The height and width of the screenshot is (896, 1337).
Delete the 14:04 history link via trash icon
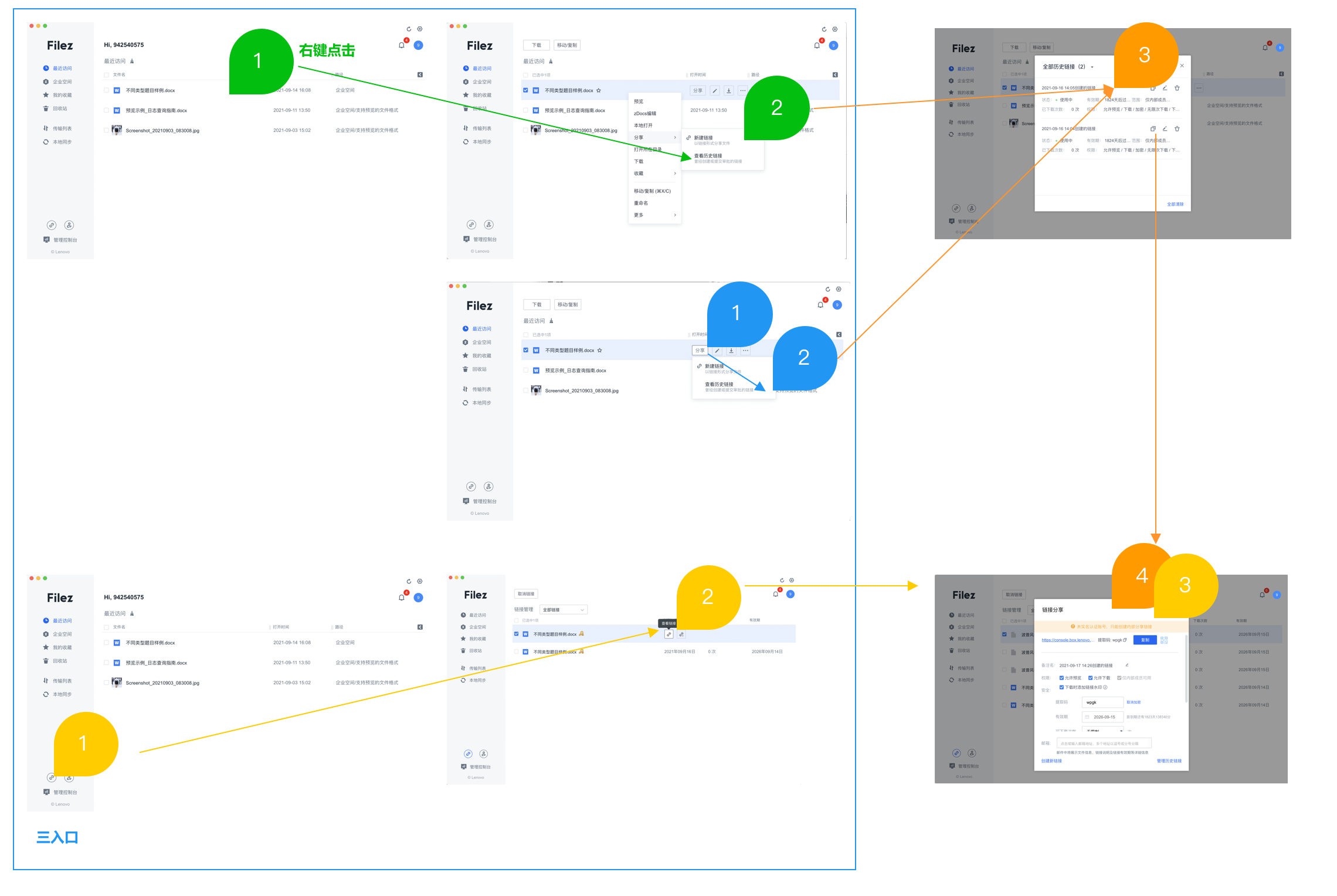[1177, 129]
